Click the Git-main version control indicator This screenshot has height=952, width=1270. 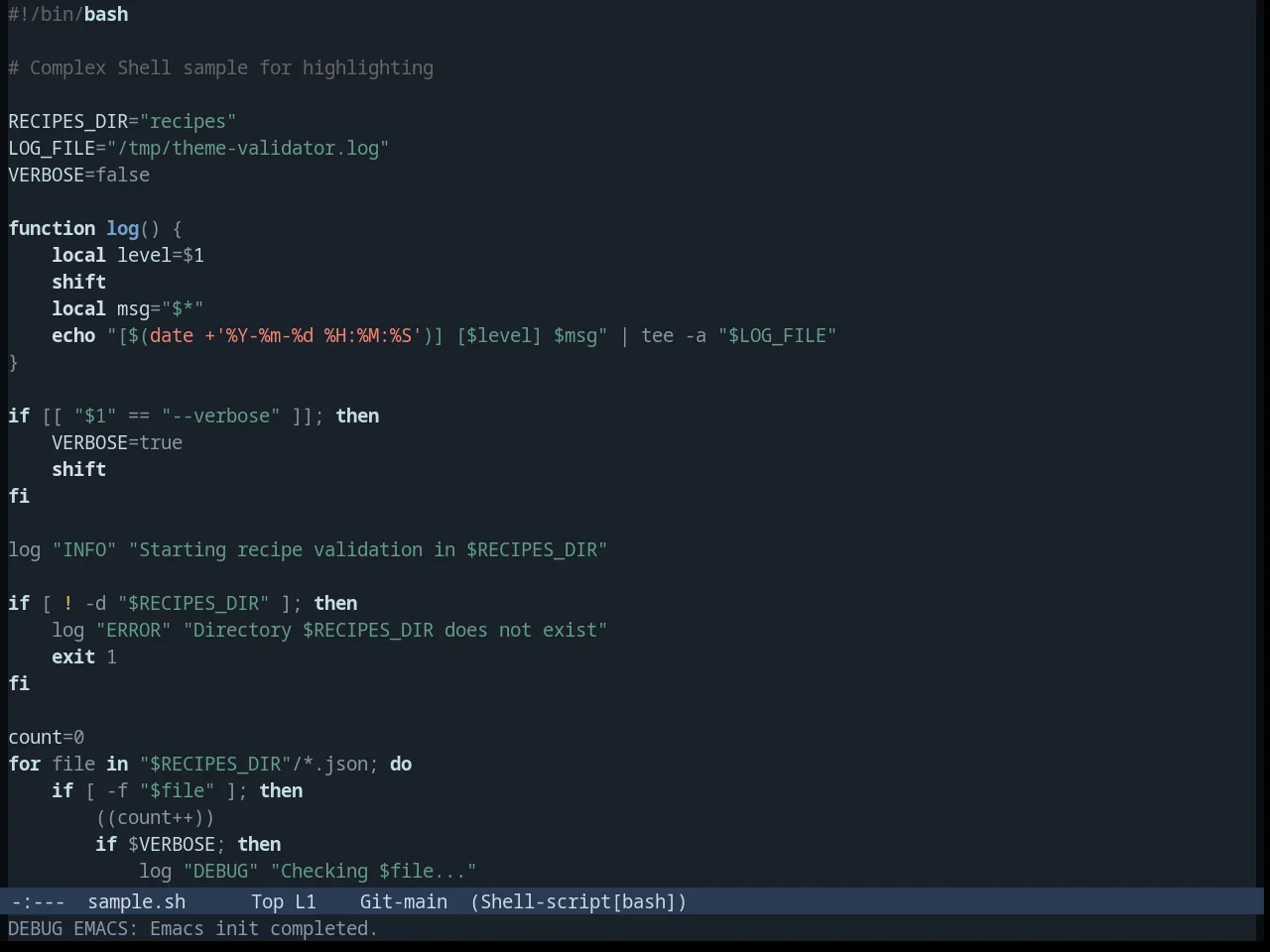[404, 901]
